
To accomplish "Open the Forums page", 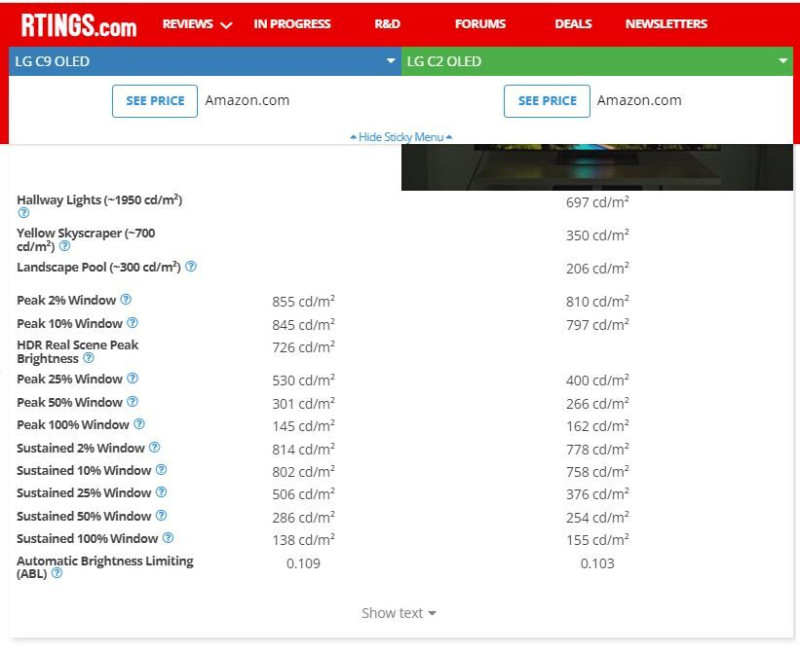I will [480, 24].
